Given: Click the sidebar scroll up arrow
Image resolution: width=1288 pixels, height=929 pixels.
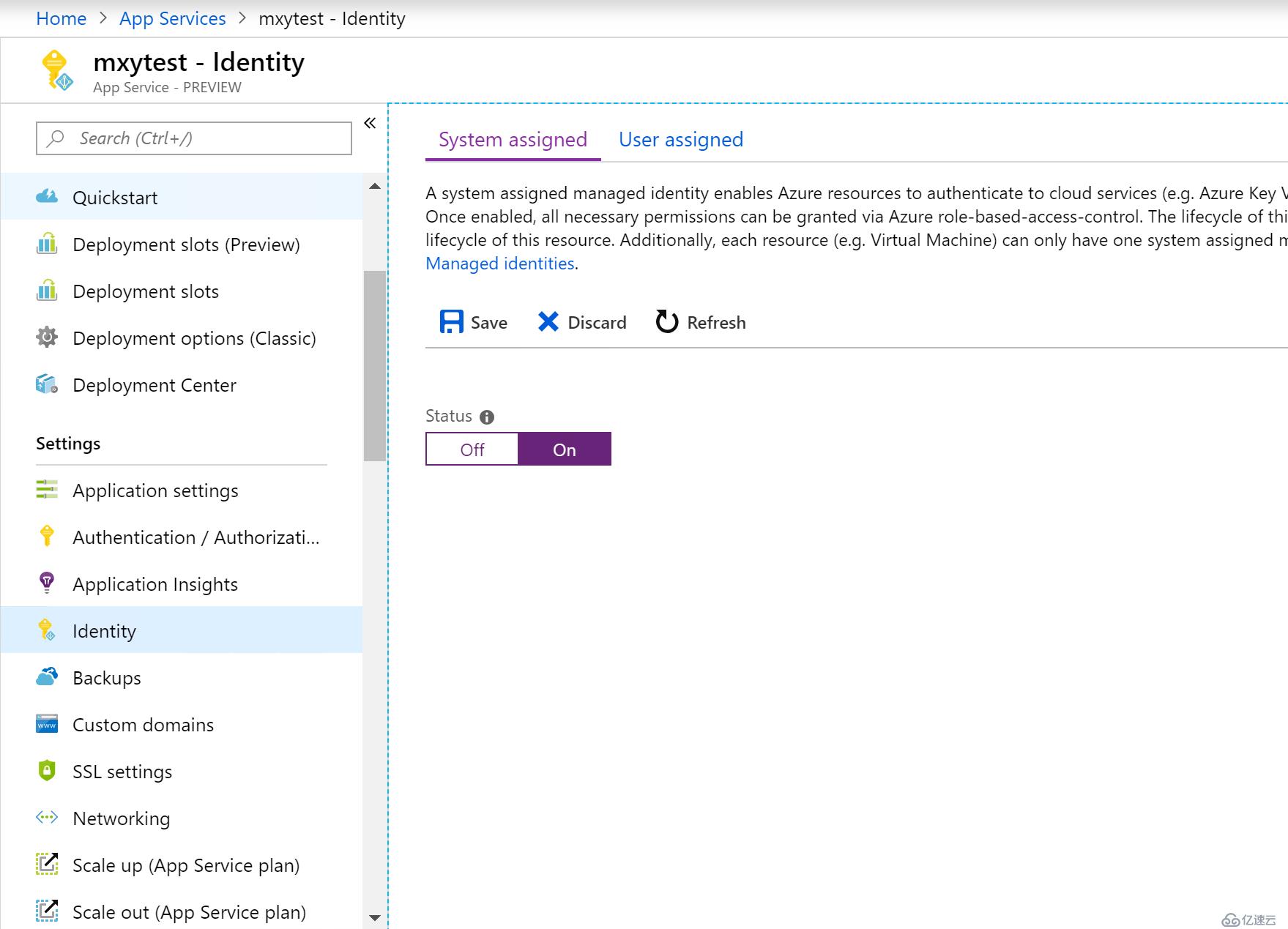Looking at the screenshot, I should click(x=375, y=187).
